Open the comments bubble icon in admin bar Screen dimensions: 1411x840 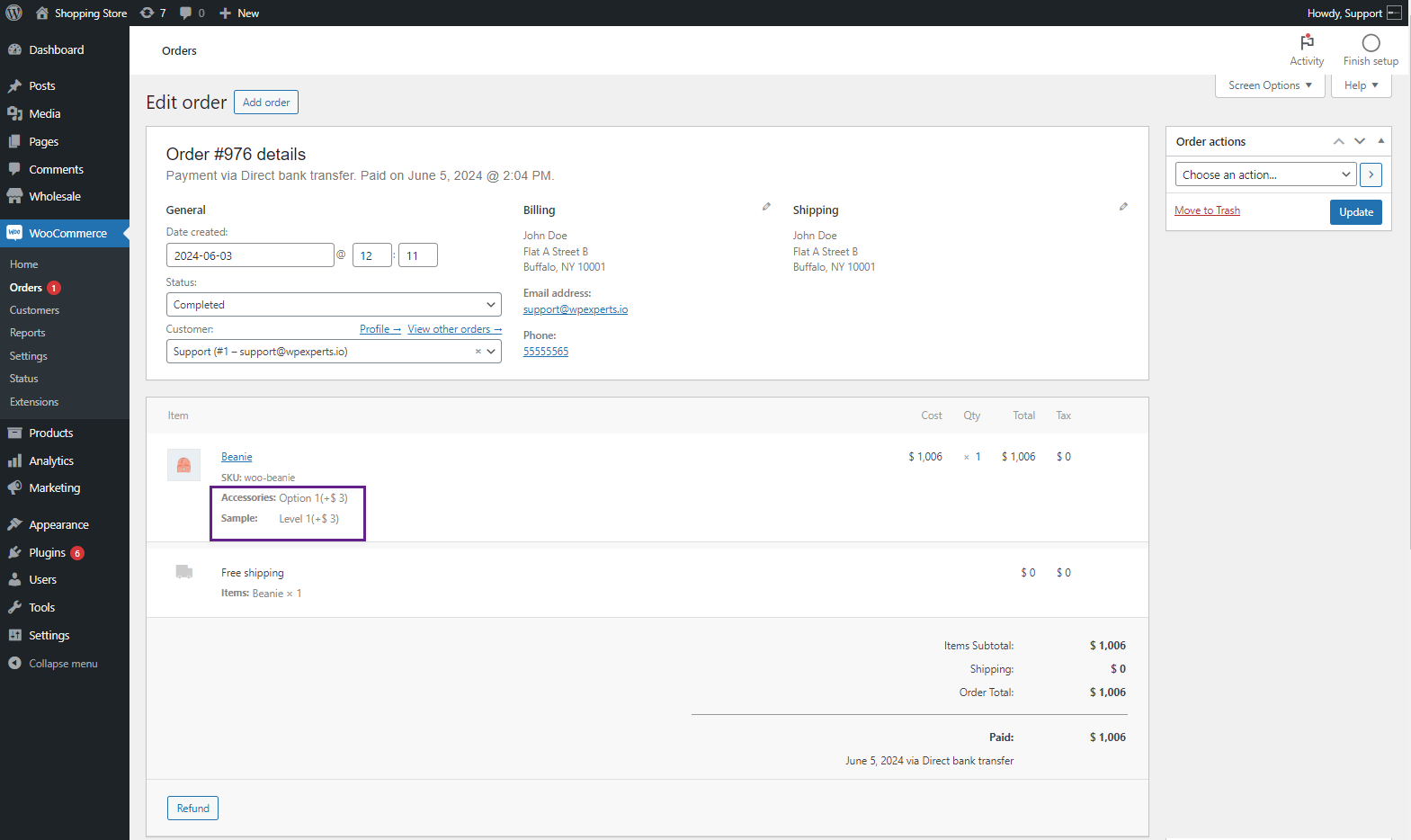click(x=185, y=13)
